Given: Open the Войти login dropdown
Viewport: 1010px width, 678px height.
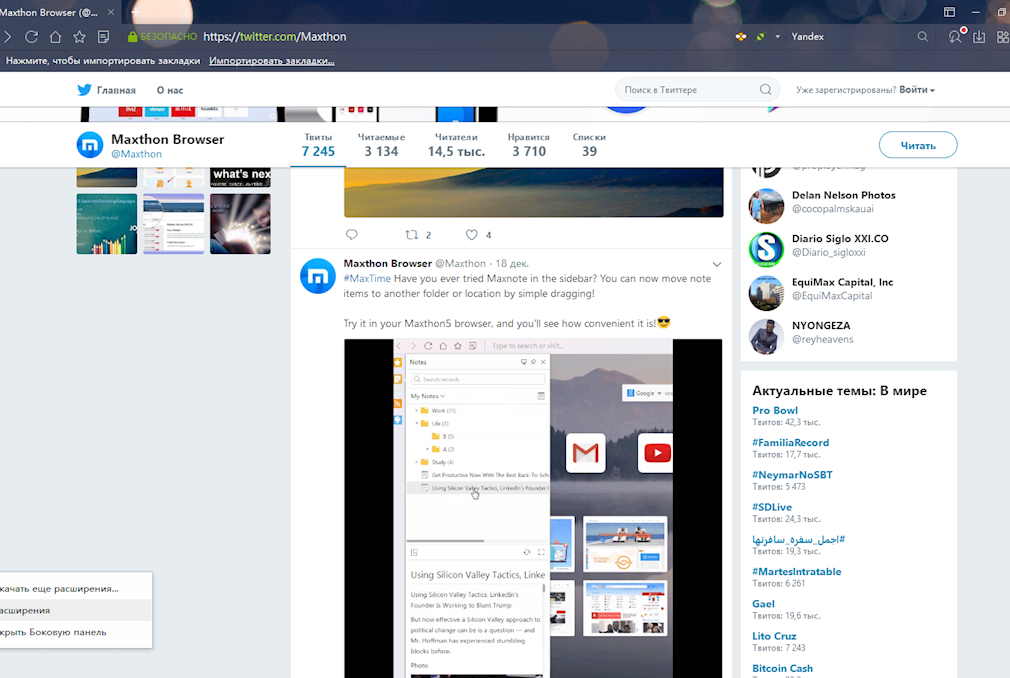Looking at the screenshot, I should pyautogui.click(x=917, y=89).
